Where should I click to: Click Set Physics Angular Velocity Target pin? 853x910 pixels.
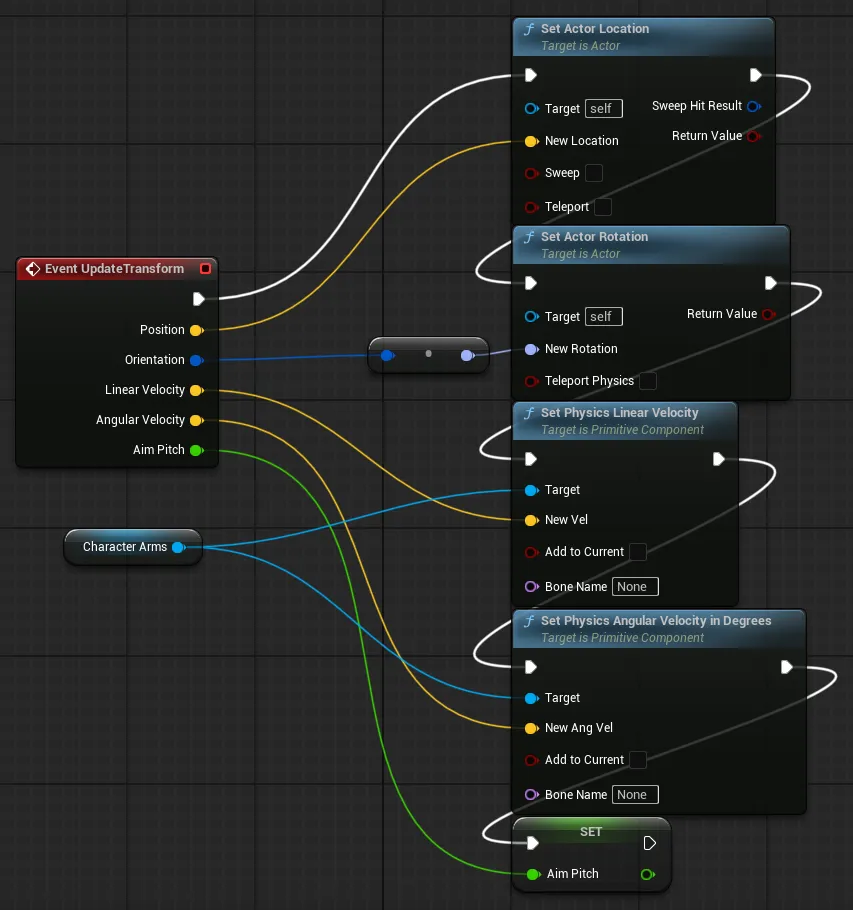coord(532,698)
